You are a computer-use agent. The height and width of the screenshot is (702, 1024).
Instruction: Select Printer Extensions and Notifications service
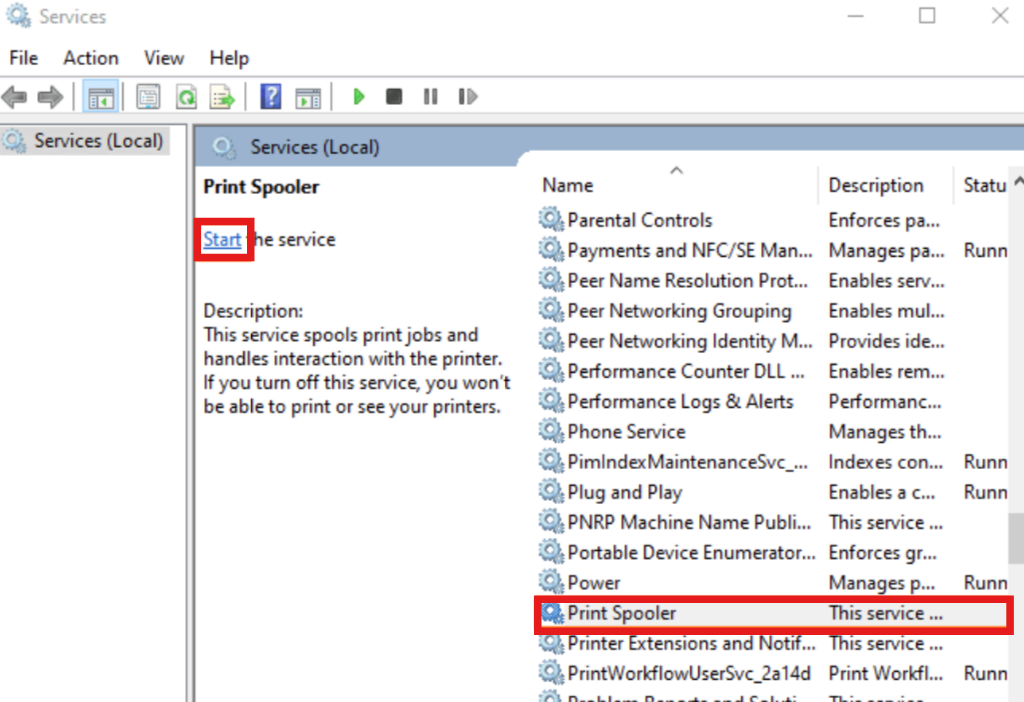tap(773, 643)
